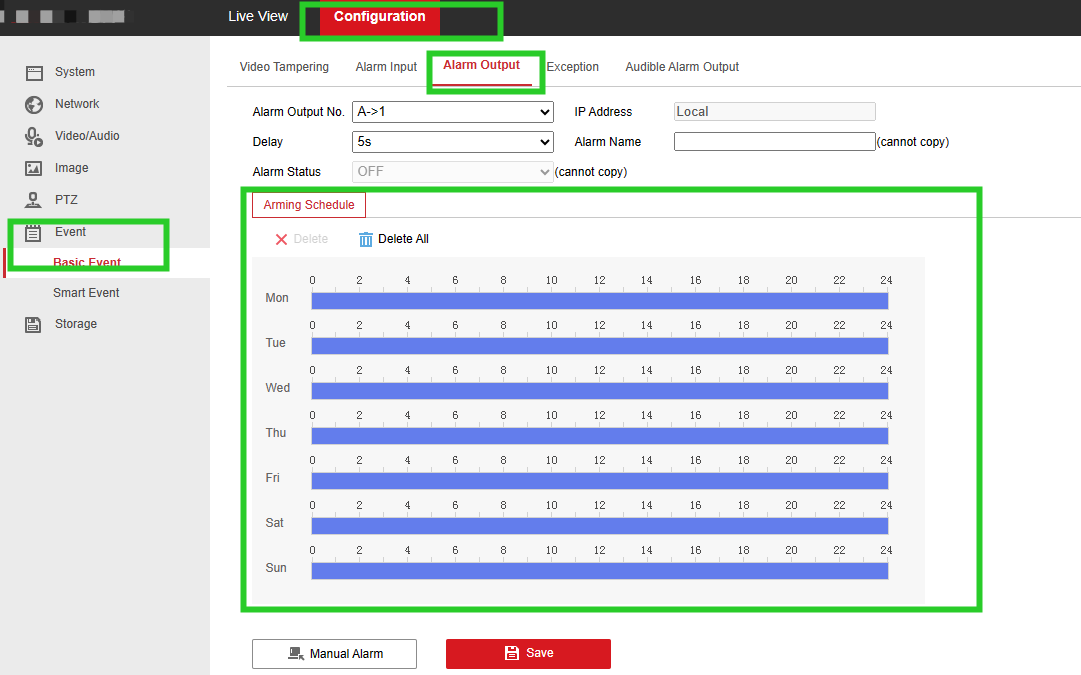Click the PTZ joystick icon

pos(34,200)
